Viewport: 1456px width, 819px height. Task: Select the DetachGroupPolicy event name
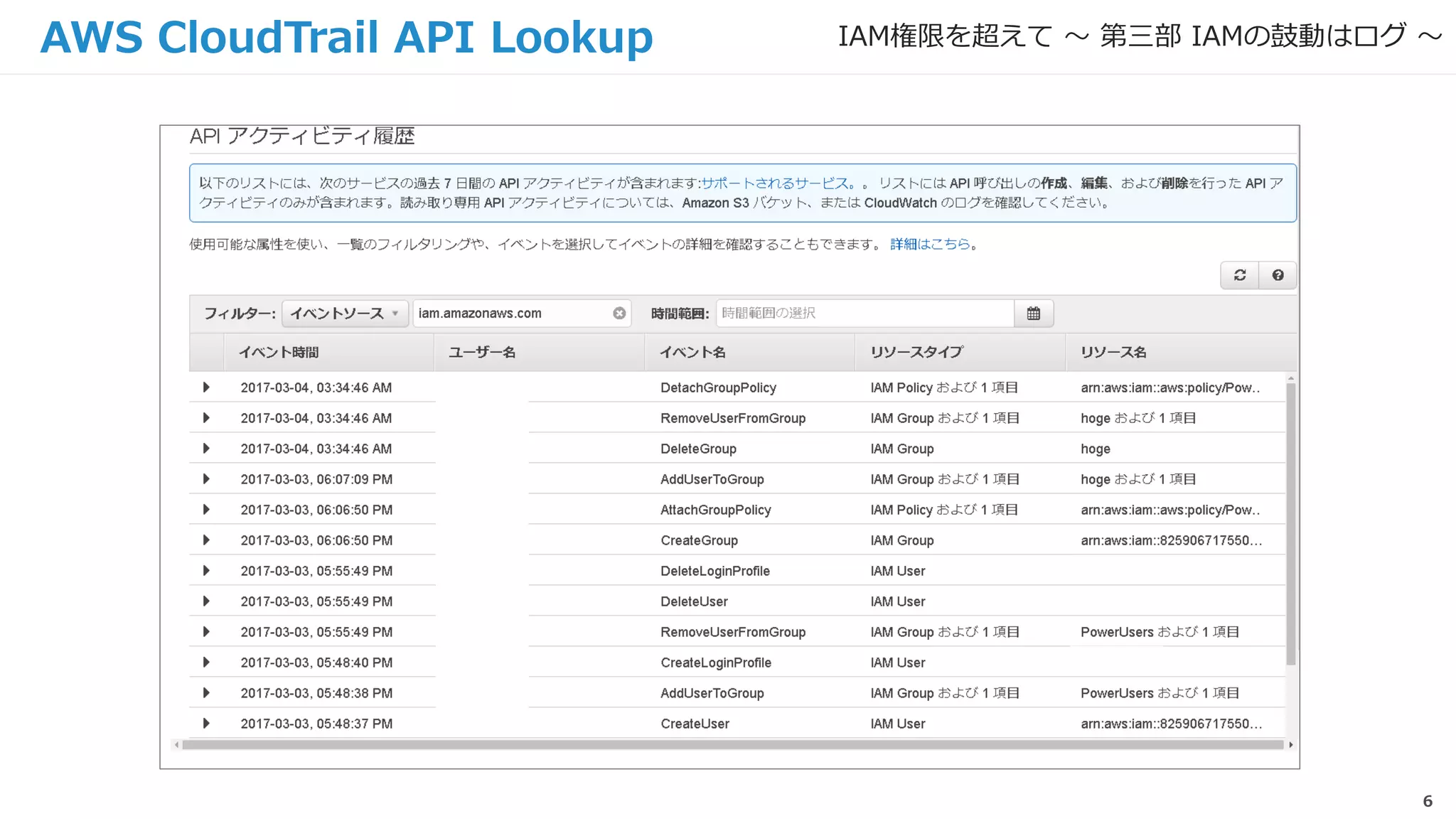(718, 387)
